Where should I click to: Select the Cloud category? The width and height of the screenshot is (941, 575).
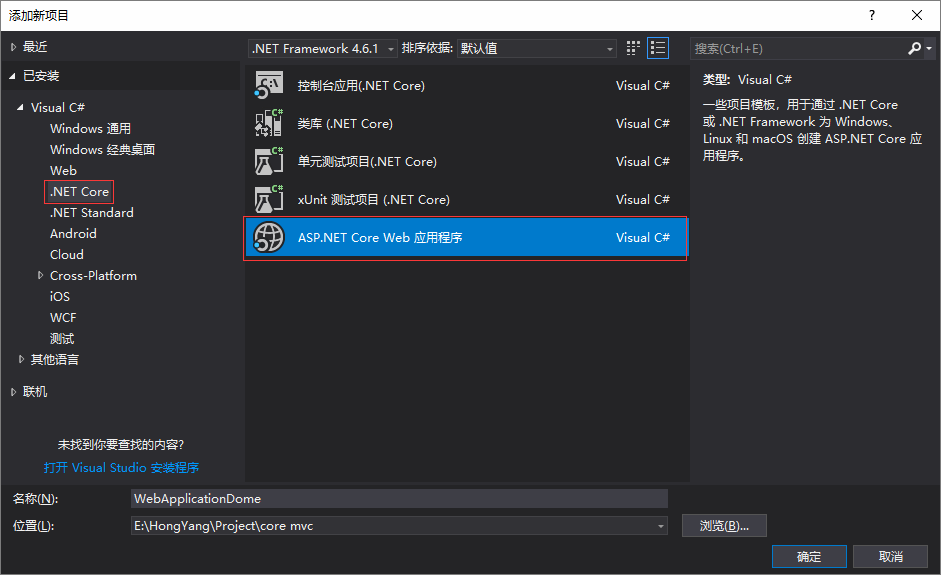66,254
